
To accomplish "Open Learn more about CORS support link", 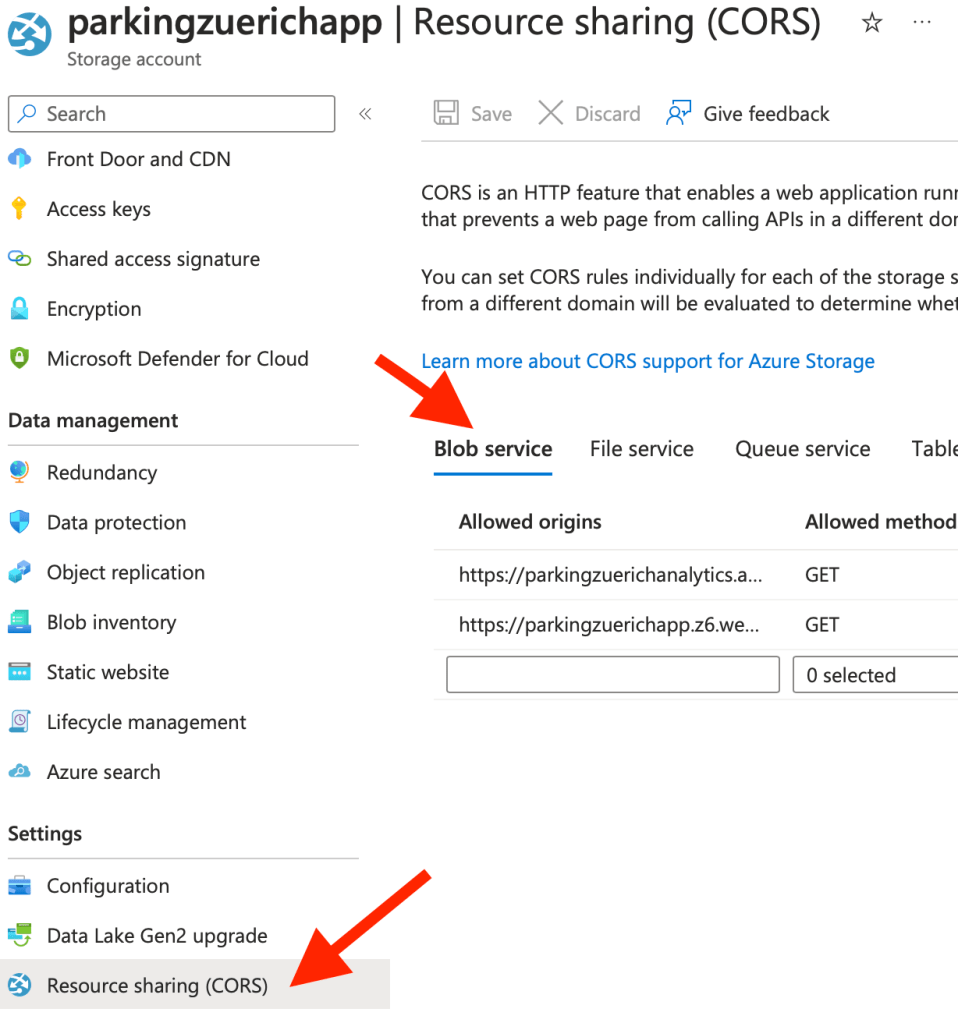I will [x=648, y=361].
